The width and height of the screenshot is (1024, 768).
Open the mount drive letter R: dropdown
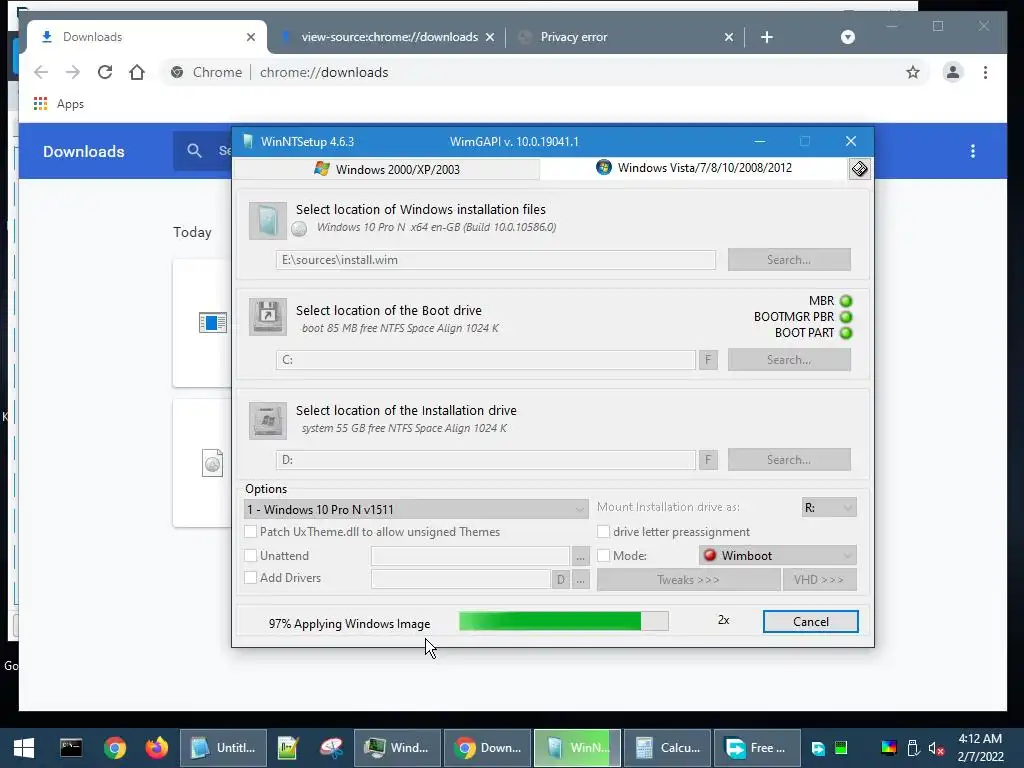pos(829,507)
